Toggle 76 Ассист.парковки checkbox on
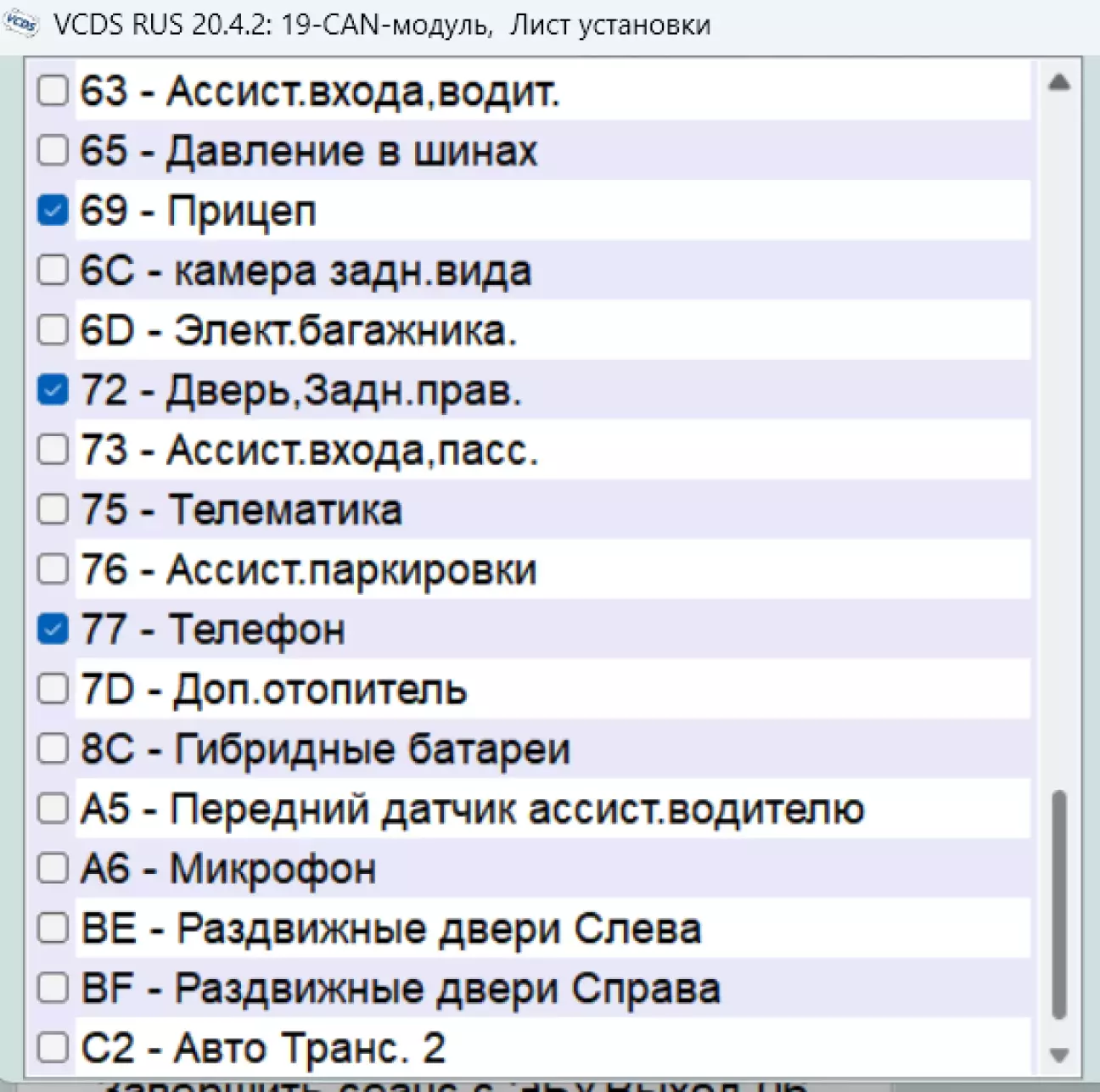Image resolution: width=1100 pixels, height=1092 pixels. point(53,569)
